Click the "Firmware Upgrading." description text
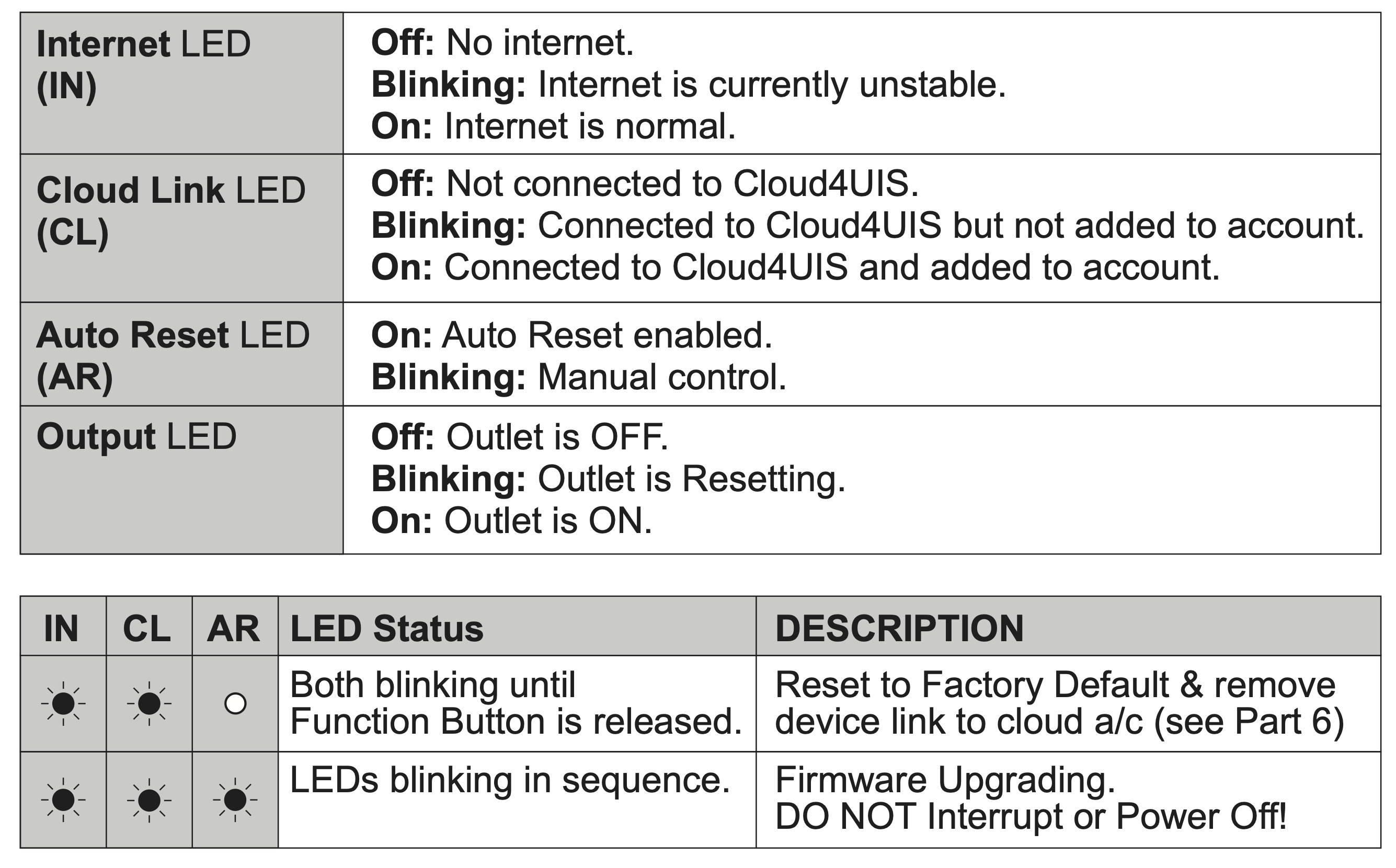This screenshot has width=1396, height=868. pos(945,780)
